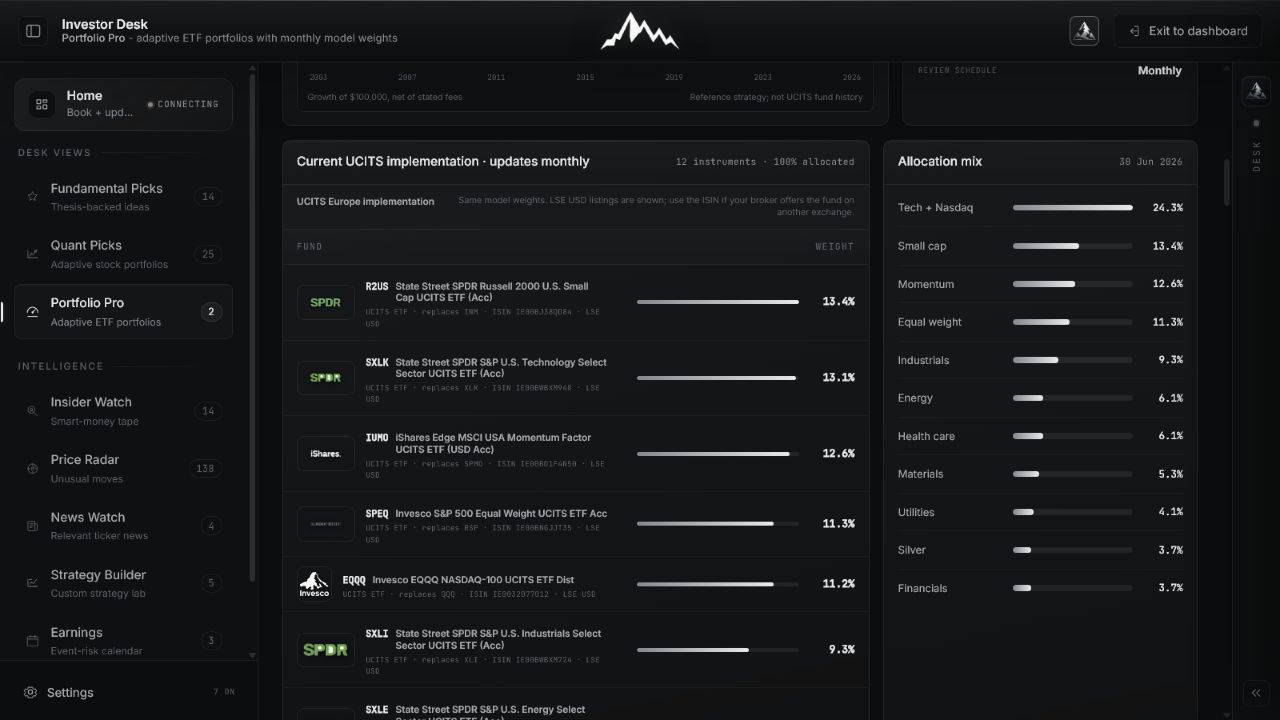Click the FUND column header
Screen dimensions: 1280x720
tap(309, 247)
